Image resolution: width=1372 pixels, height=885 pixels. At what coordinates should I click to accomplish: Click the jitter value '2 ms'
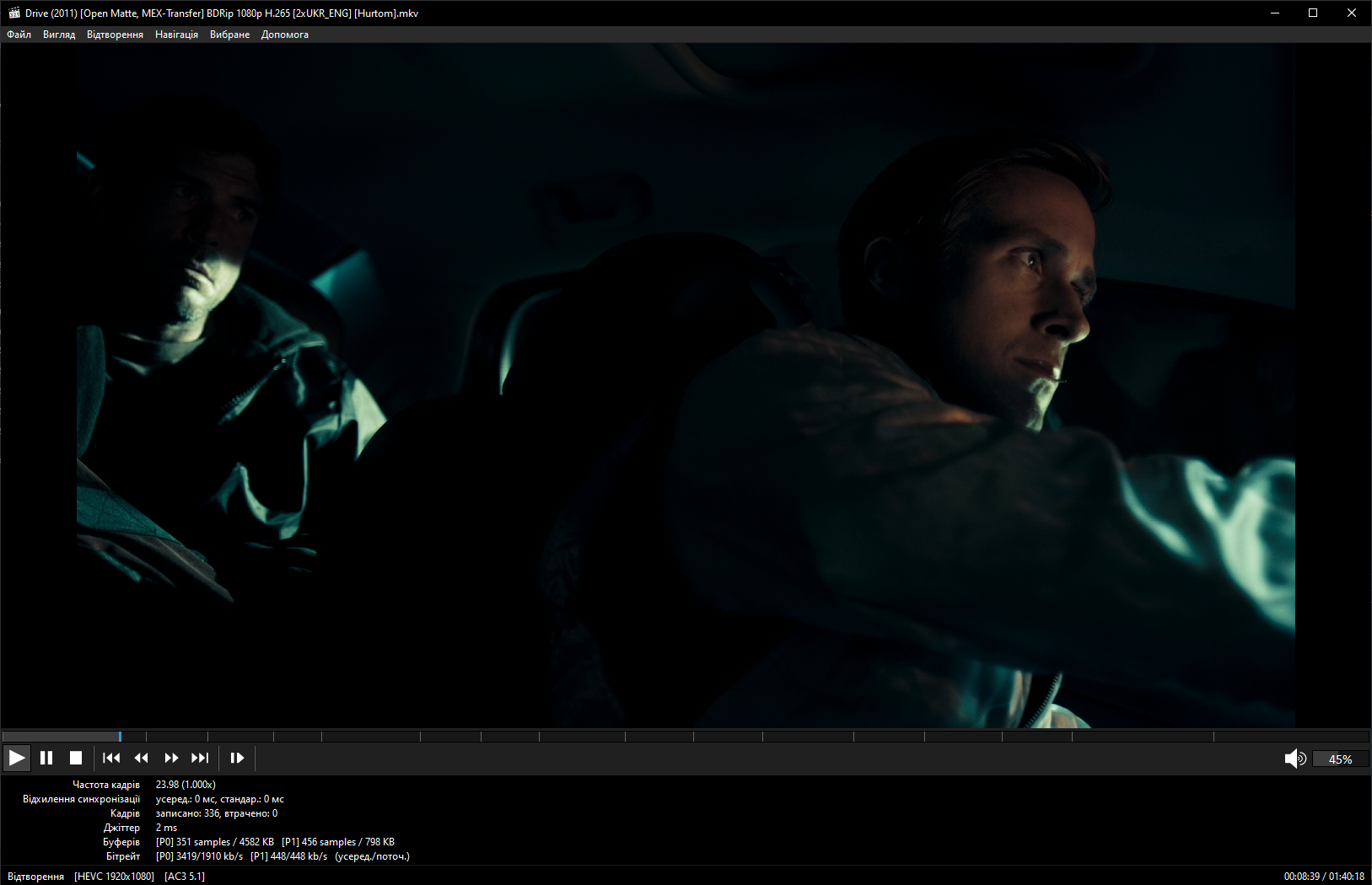(x=166, y=828)
